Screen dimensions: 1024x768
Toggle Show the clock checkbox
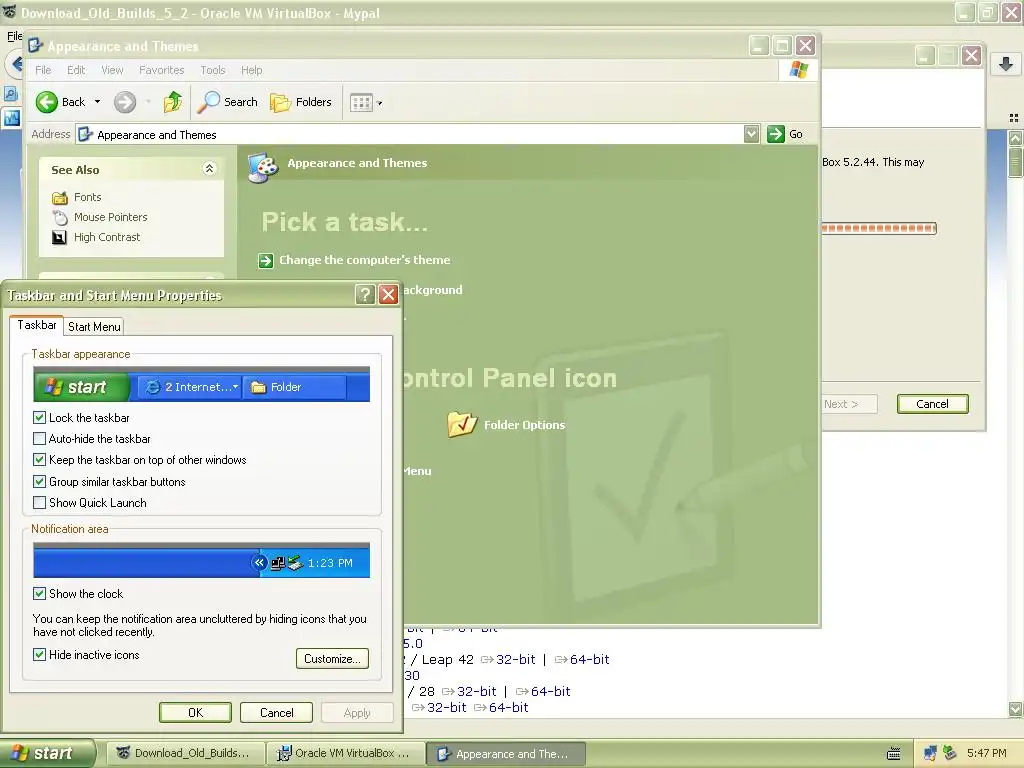tap(39, 594)
